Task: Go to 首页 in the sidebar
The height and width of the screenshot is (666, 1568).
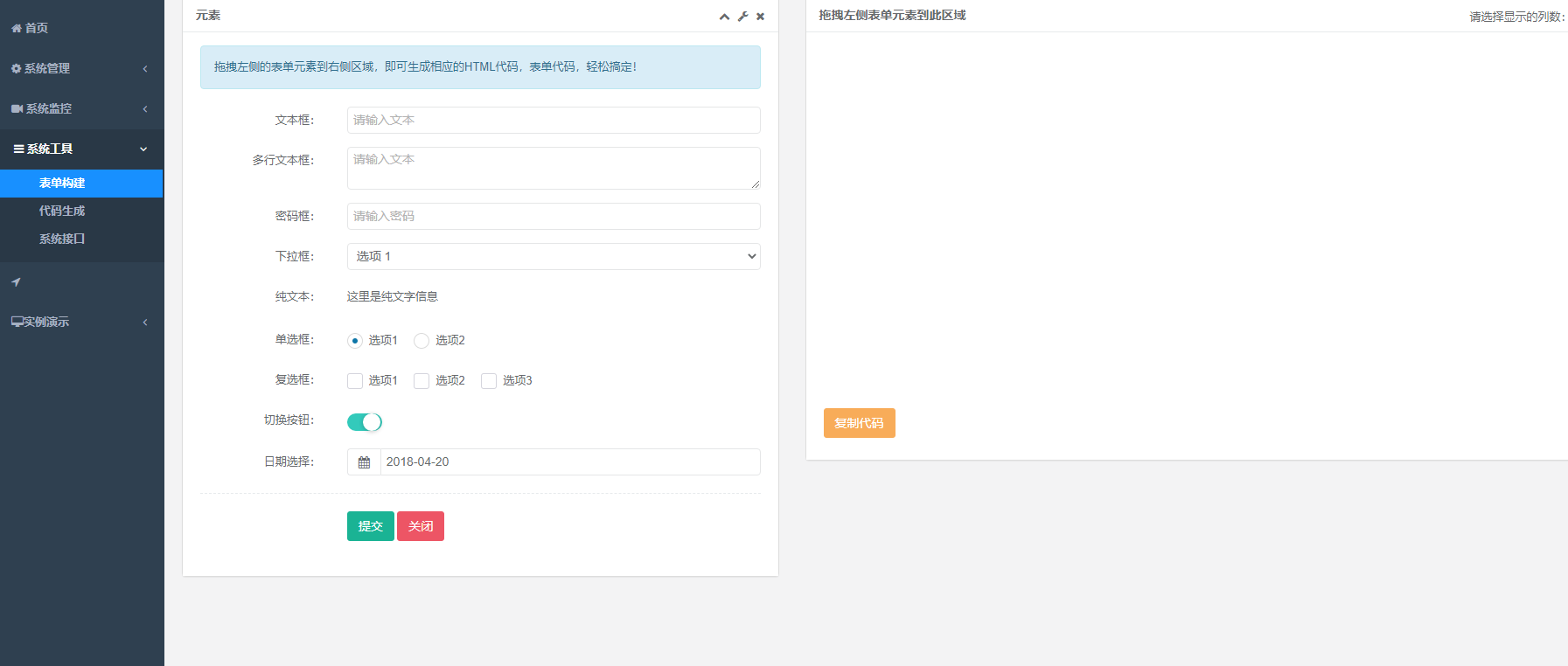Action: point(81,28)
